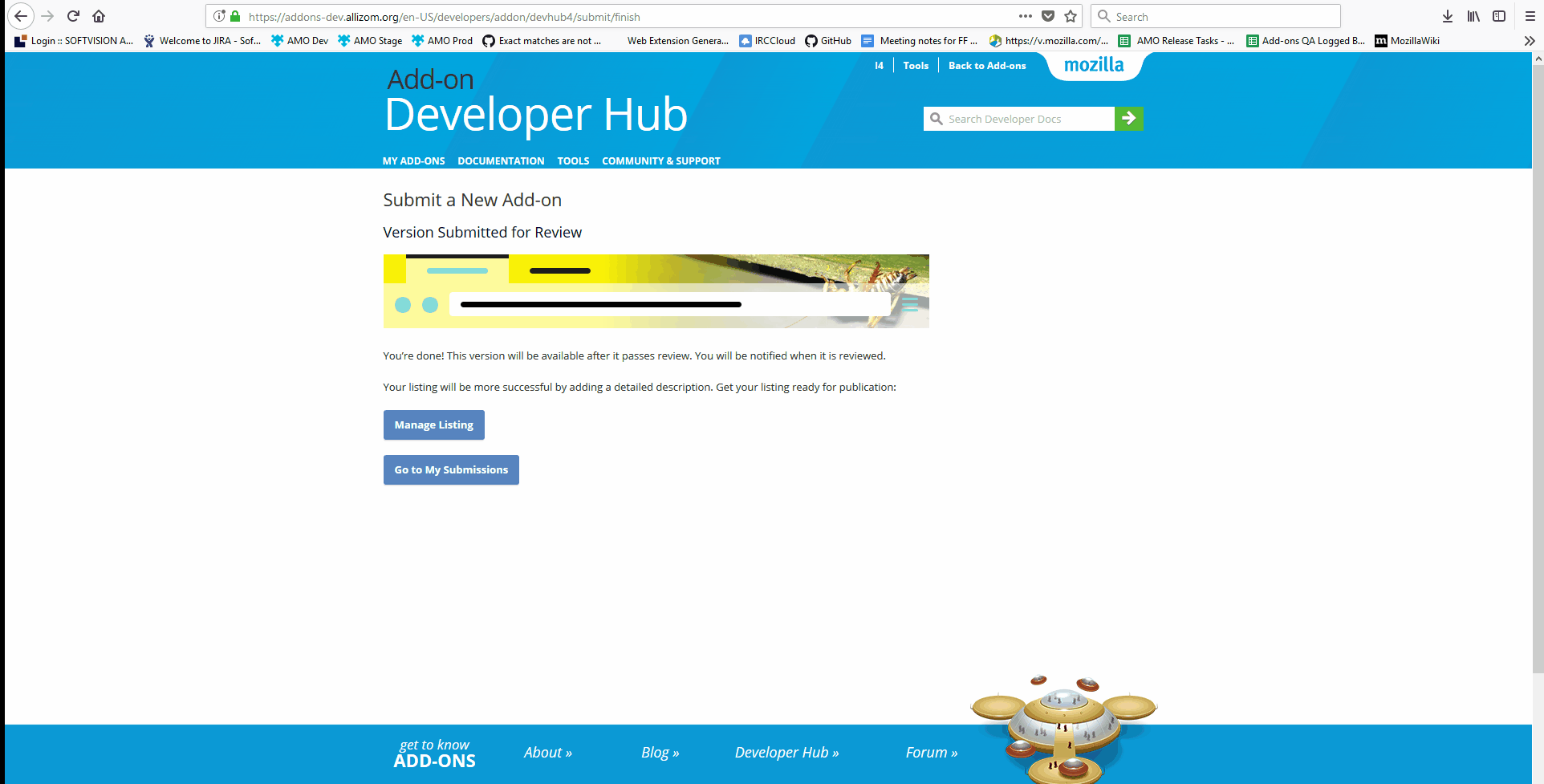Click the mozilla logo tab

coord(1094,65)
